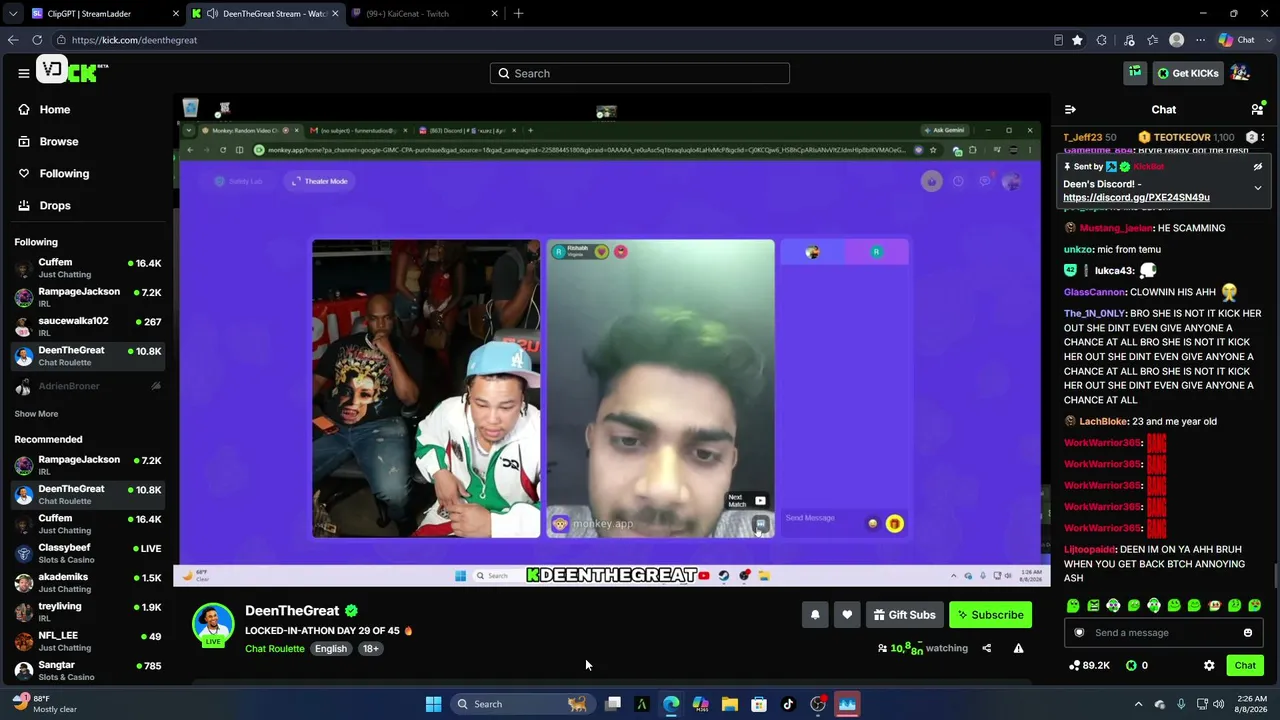Screen dimensions: 1280x720
Task: Open chat user list icon
Action: pos(1257,109)
